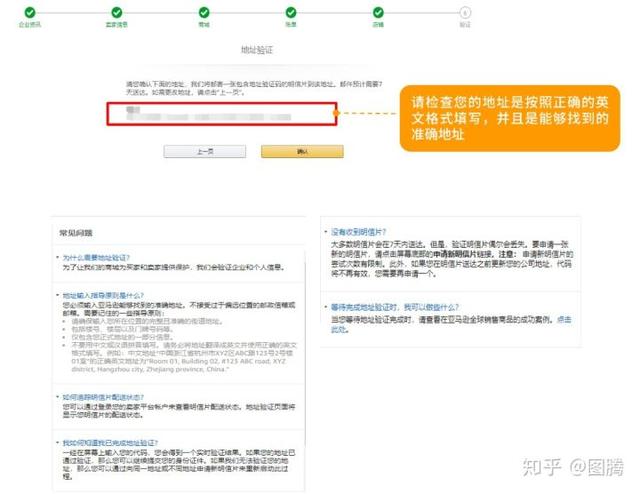Select the fourth green checkmark step

point(291,13)
